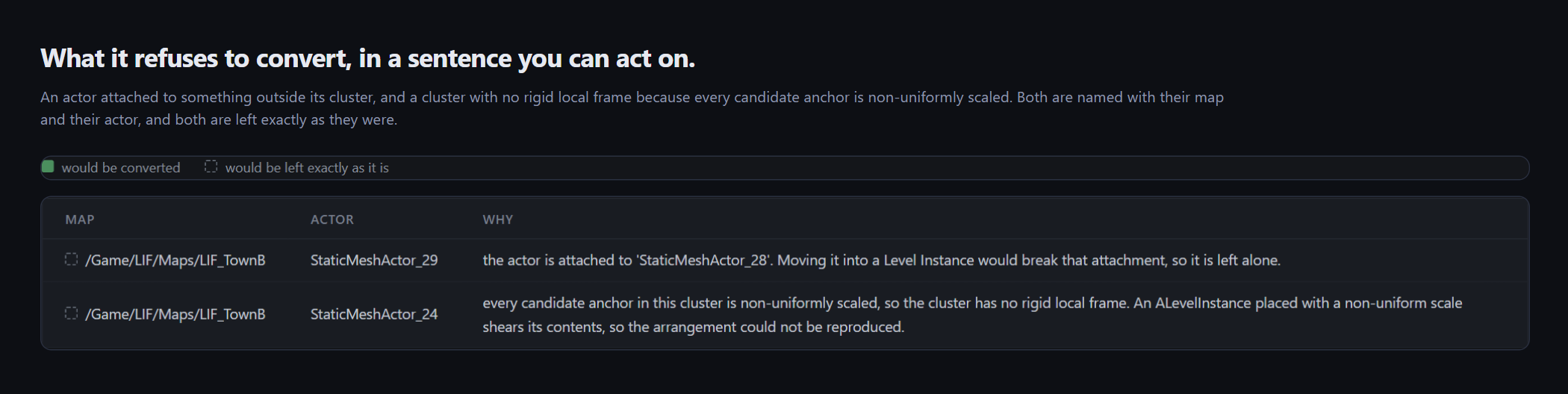
Task: Select the StaticMeshActor_24 actor name
Action: click(x=374, y=314)
